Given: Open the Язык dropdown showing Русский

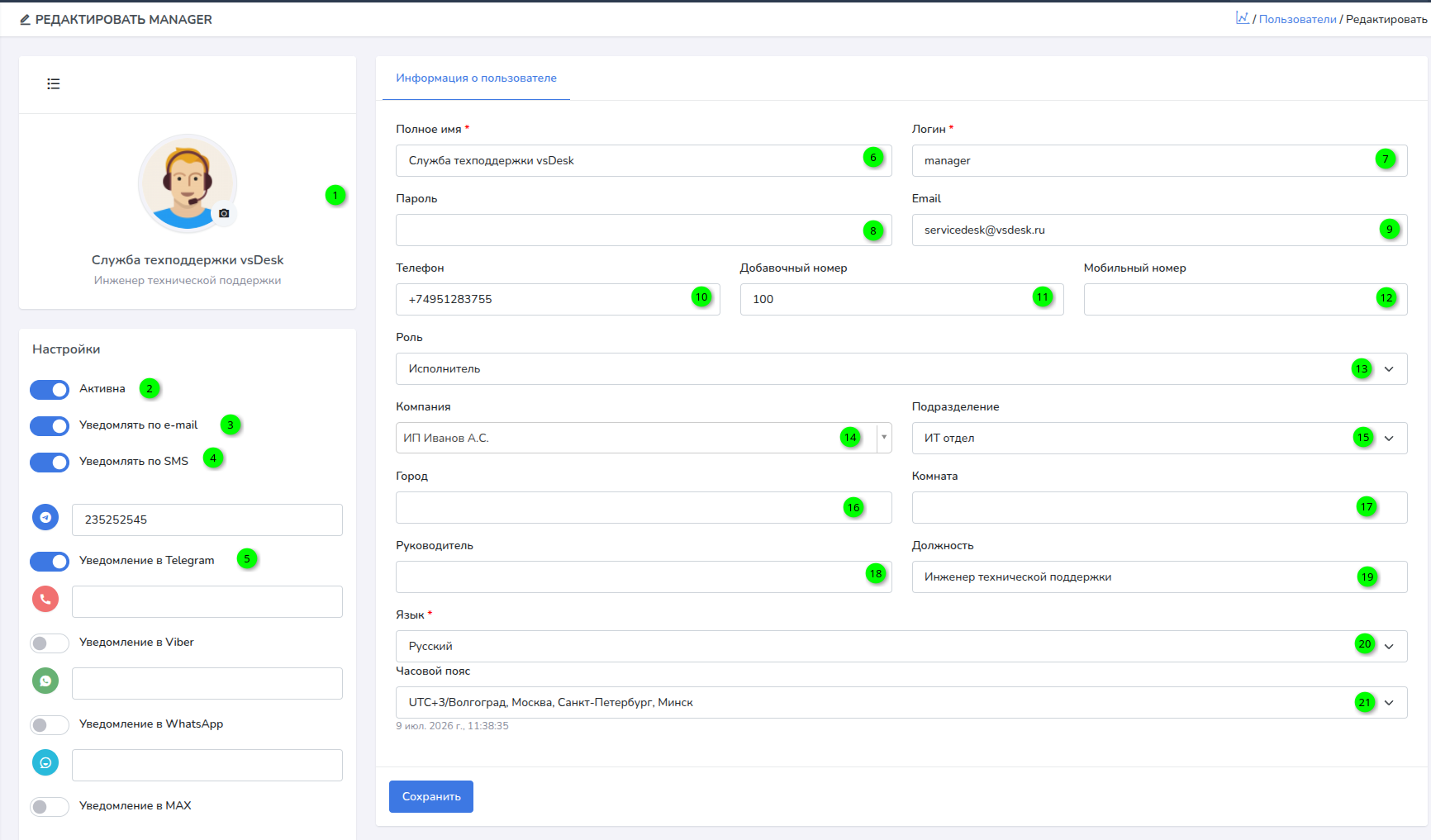Looking at the screenshot, I should click(x=901, y=647).
